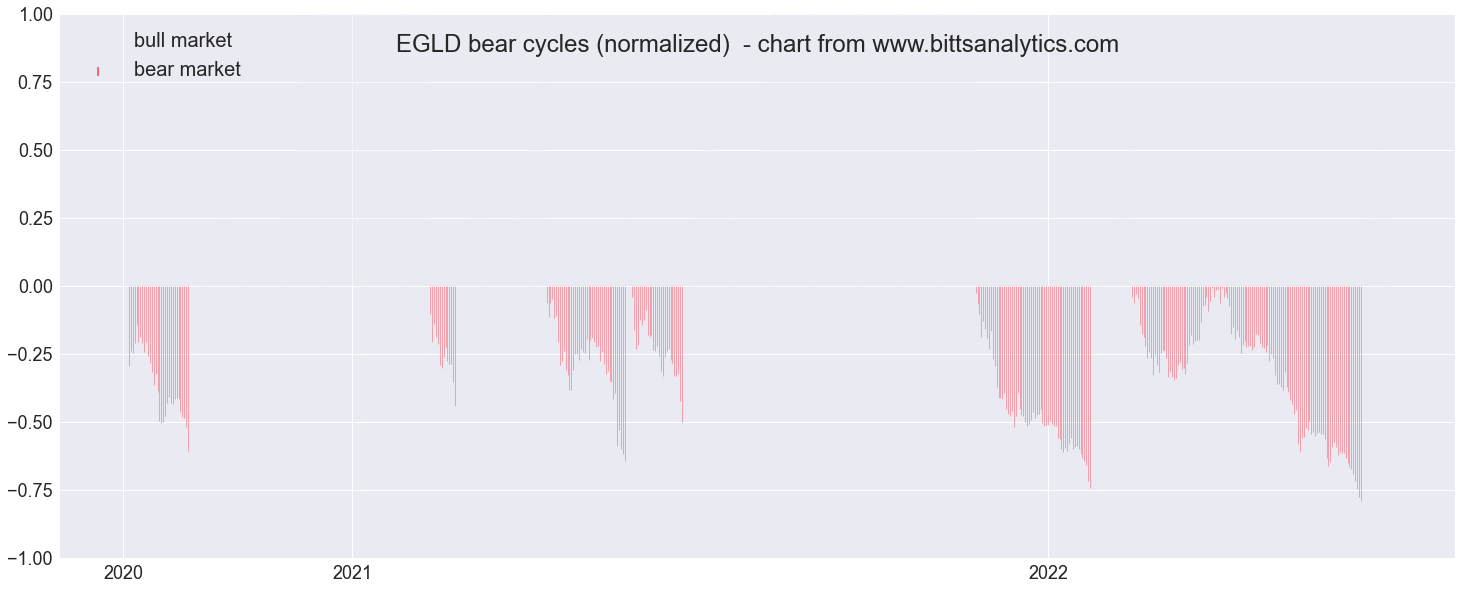Click the −0.75 y-axis tick label
Screen dimensions: 1462x590
pyautogui.click(x=28, y=491)
